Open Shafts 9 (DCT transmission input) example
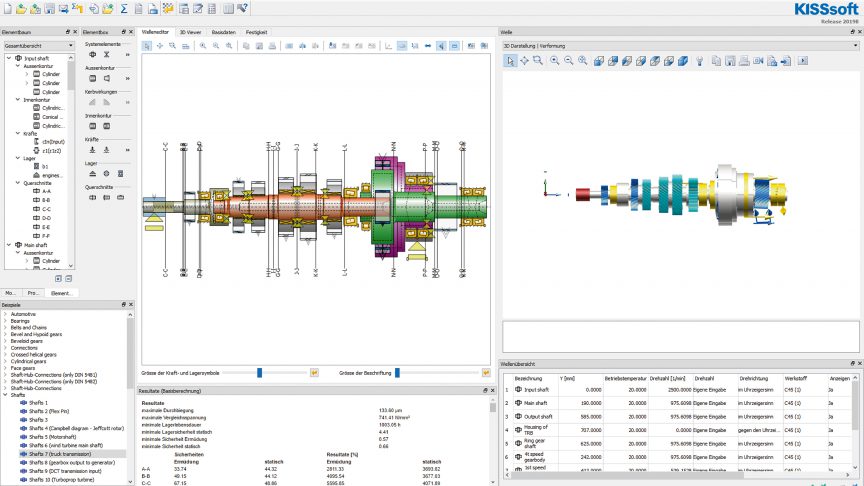This screenshot has height=486, width=864. click(x=65, y=471)
